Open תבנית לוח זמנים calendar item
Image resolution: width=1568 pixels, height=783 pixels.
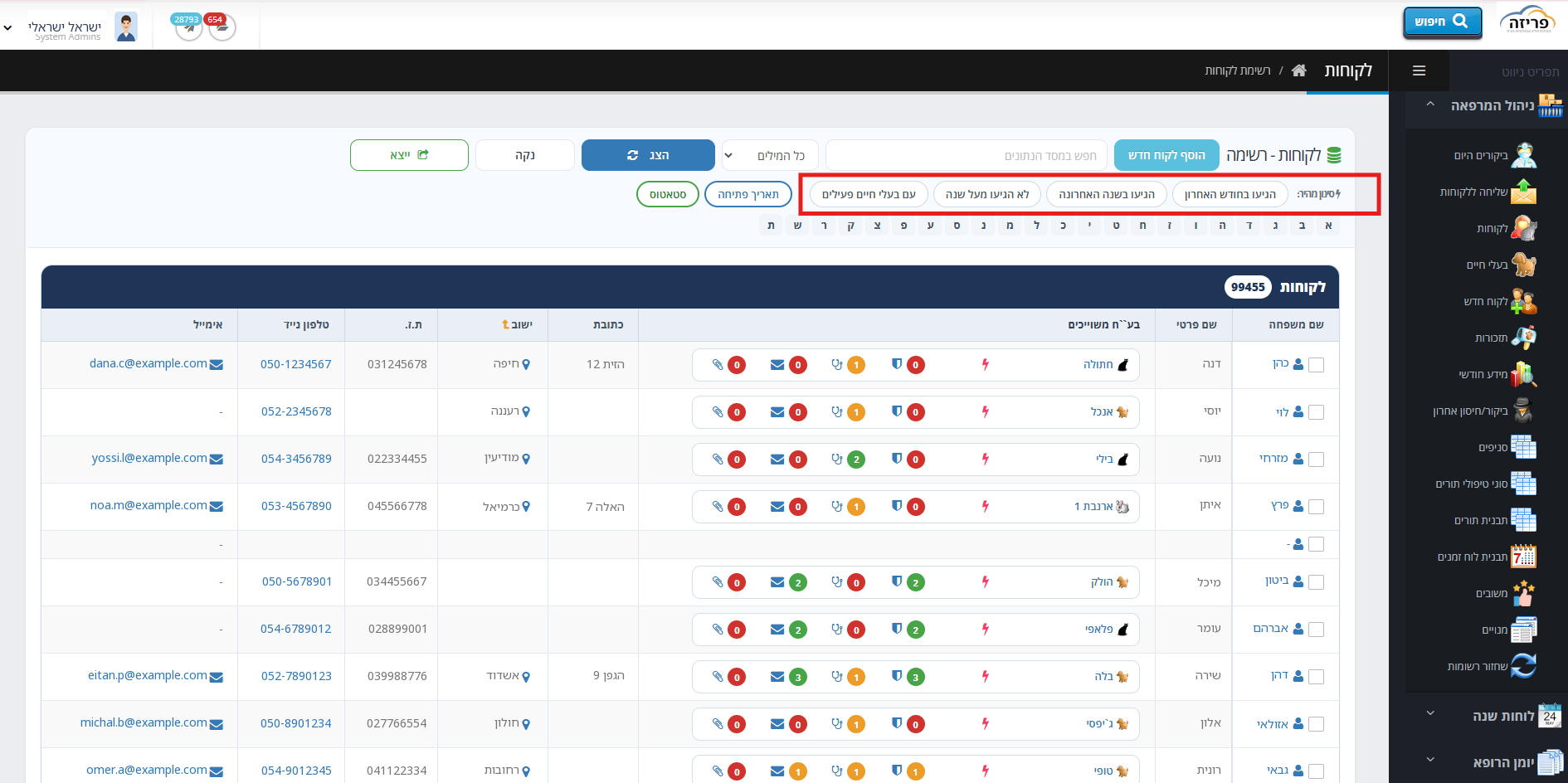tap(1486, 557)
